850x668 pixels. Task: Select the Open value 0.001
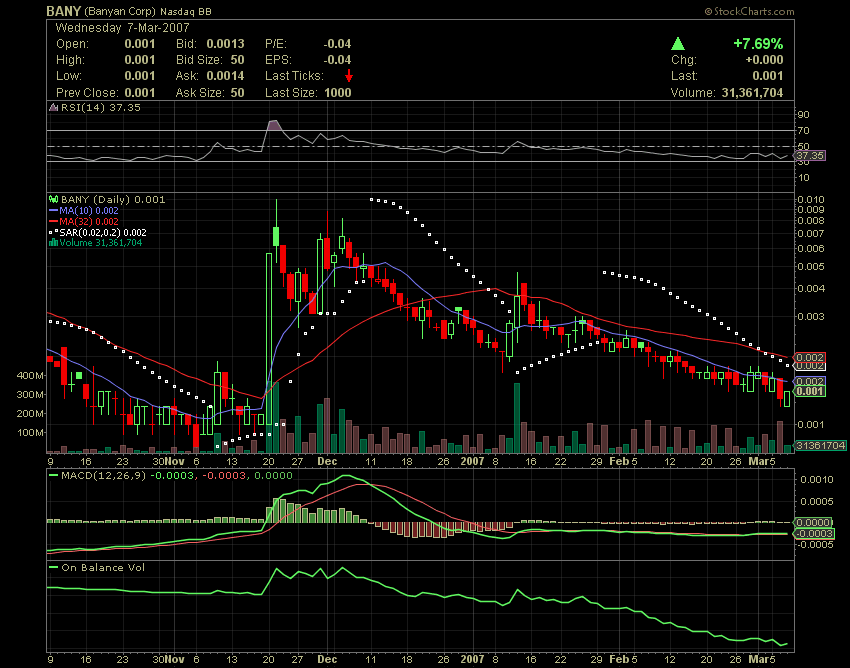point(140,44)
